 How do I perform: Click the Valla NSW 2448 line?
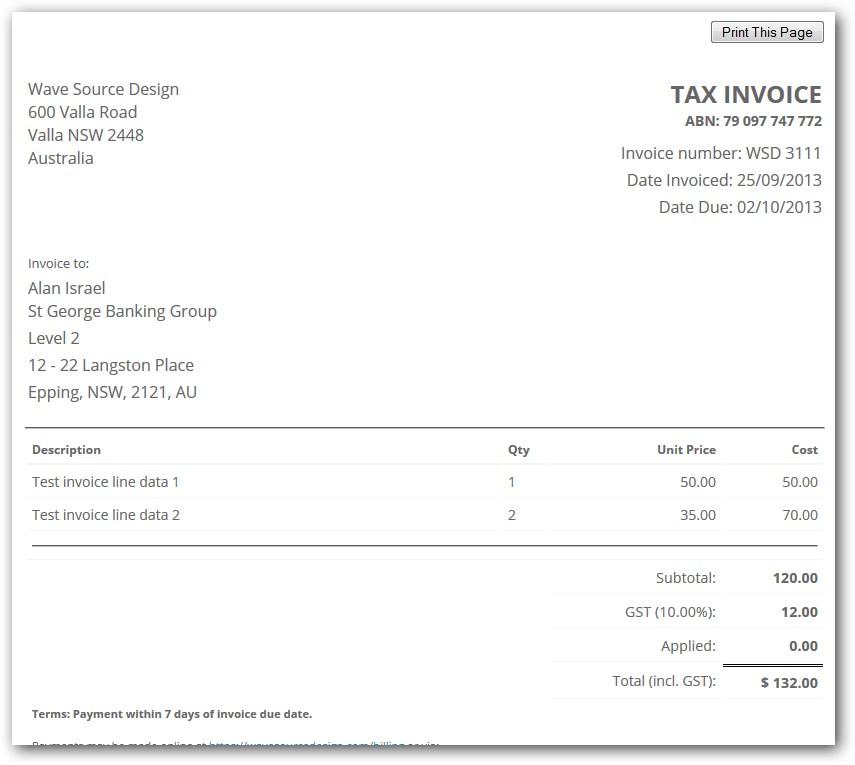[86, 135]
